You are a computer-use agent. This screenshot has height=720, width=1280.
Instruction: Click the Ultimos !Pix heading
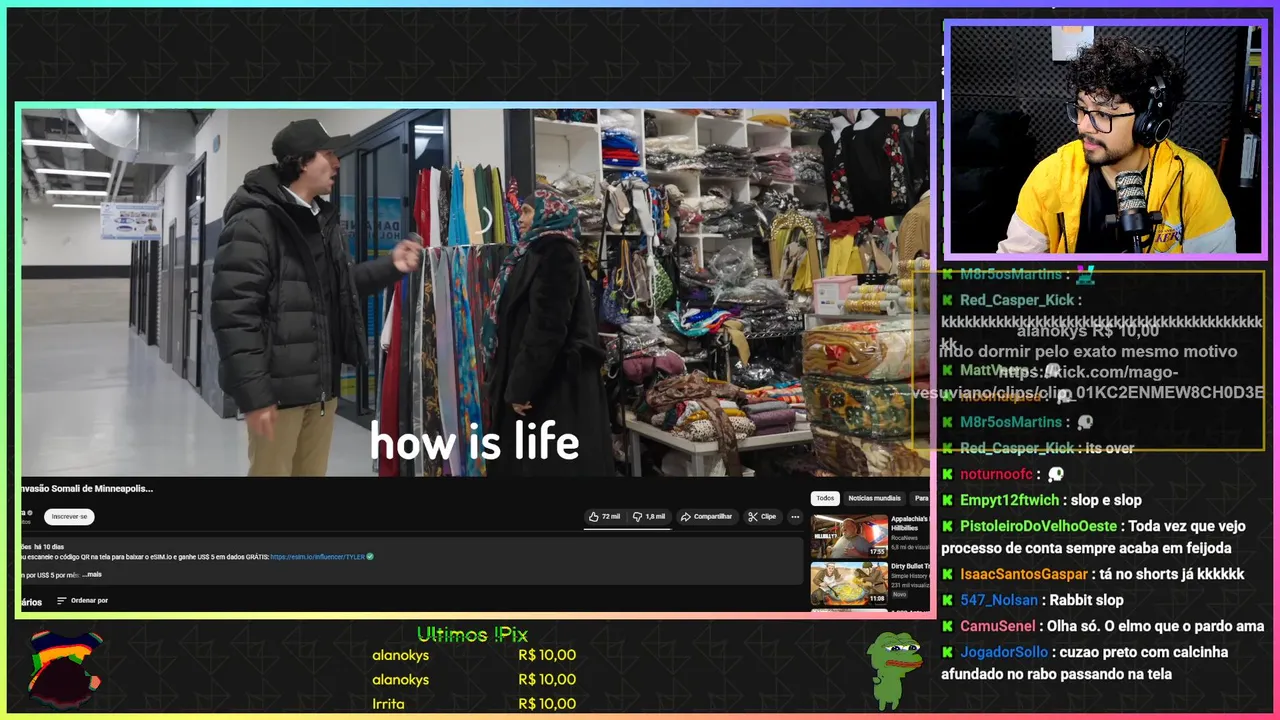tap(472, 634)
